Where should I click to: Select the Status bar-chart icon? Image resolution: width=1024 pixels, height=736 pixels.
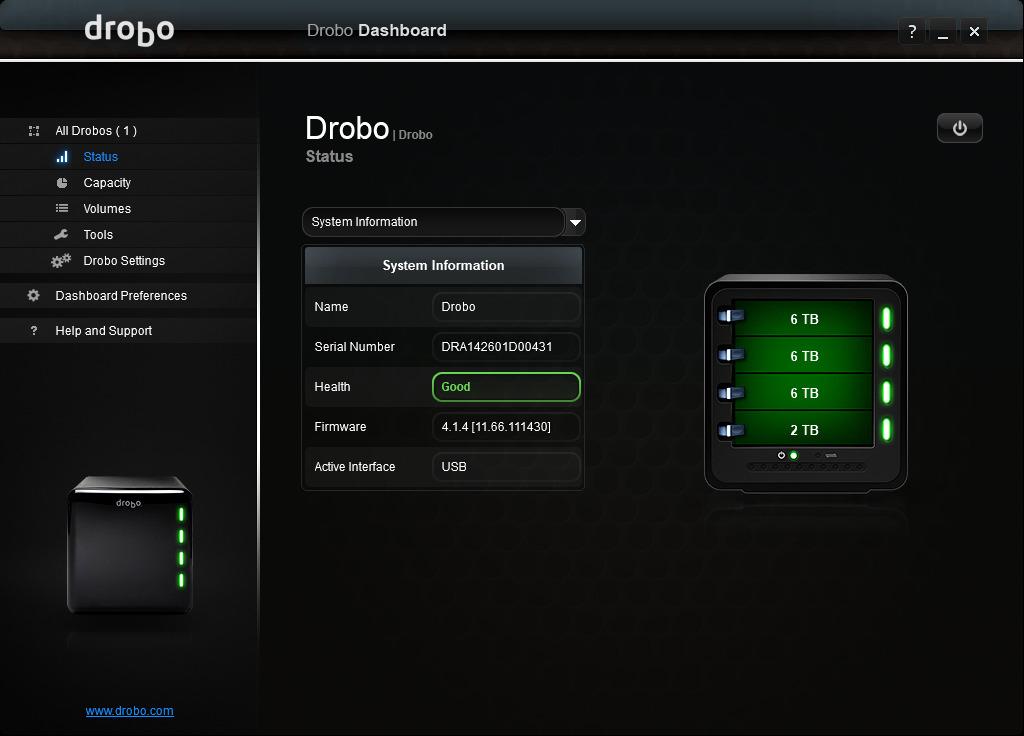[61, 156]
